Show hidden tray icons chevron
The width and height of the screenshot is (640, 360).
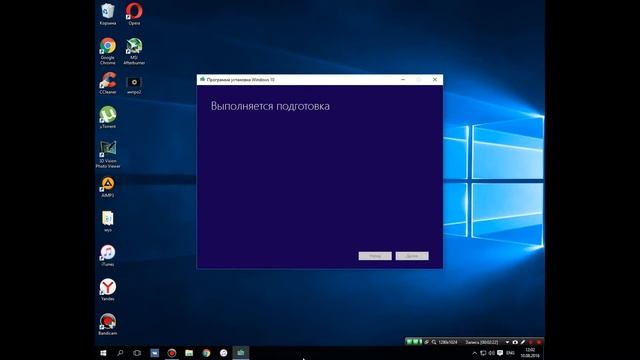pyautogui.click(x=474, y=353)
